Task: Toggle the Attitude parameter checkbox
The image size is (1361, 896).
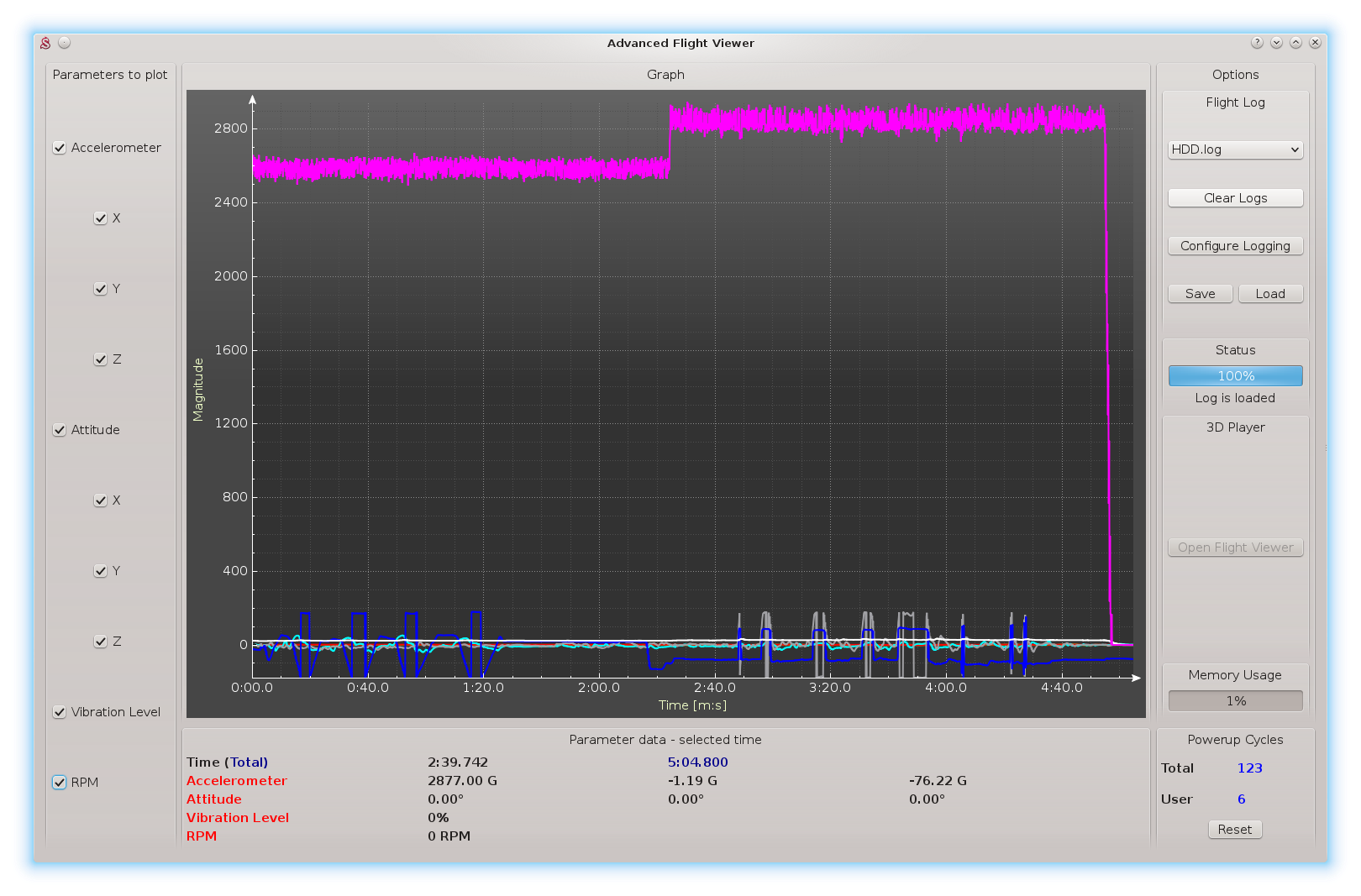Action: [x=60, y=430]
